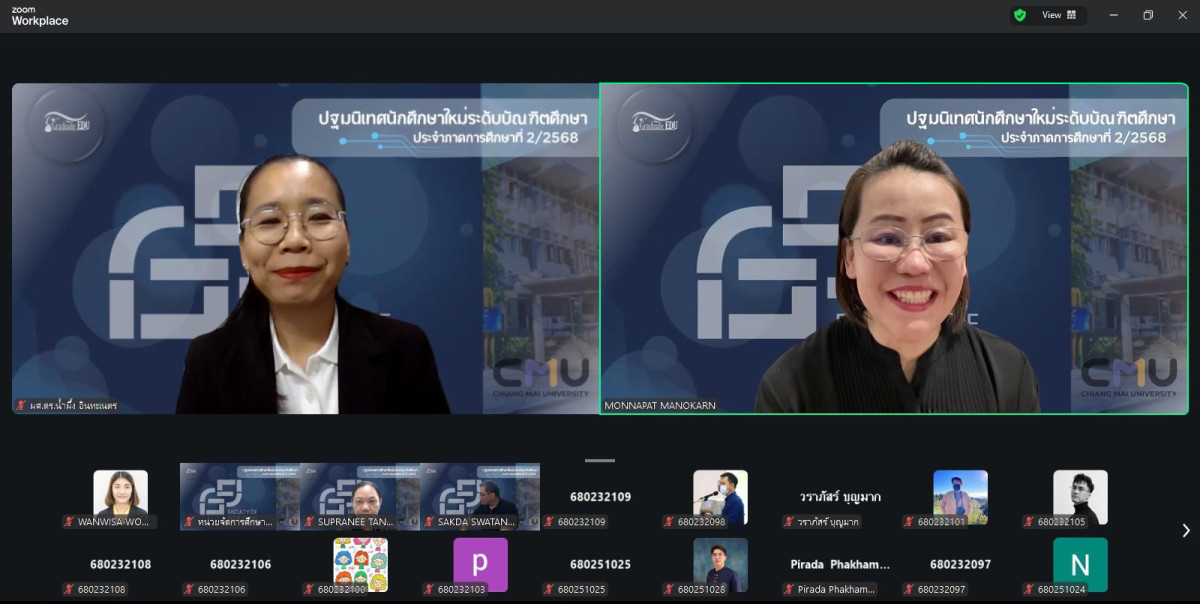Show next page of participant thumbnails
The width and height of the screenshot is (1200, 604).
1186,531
